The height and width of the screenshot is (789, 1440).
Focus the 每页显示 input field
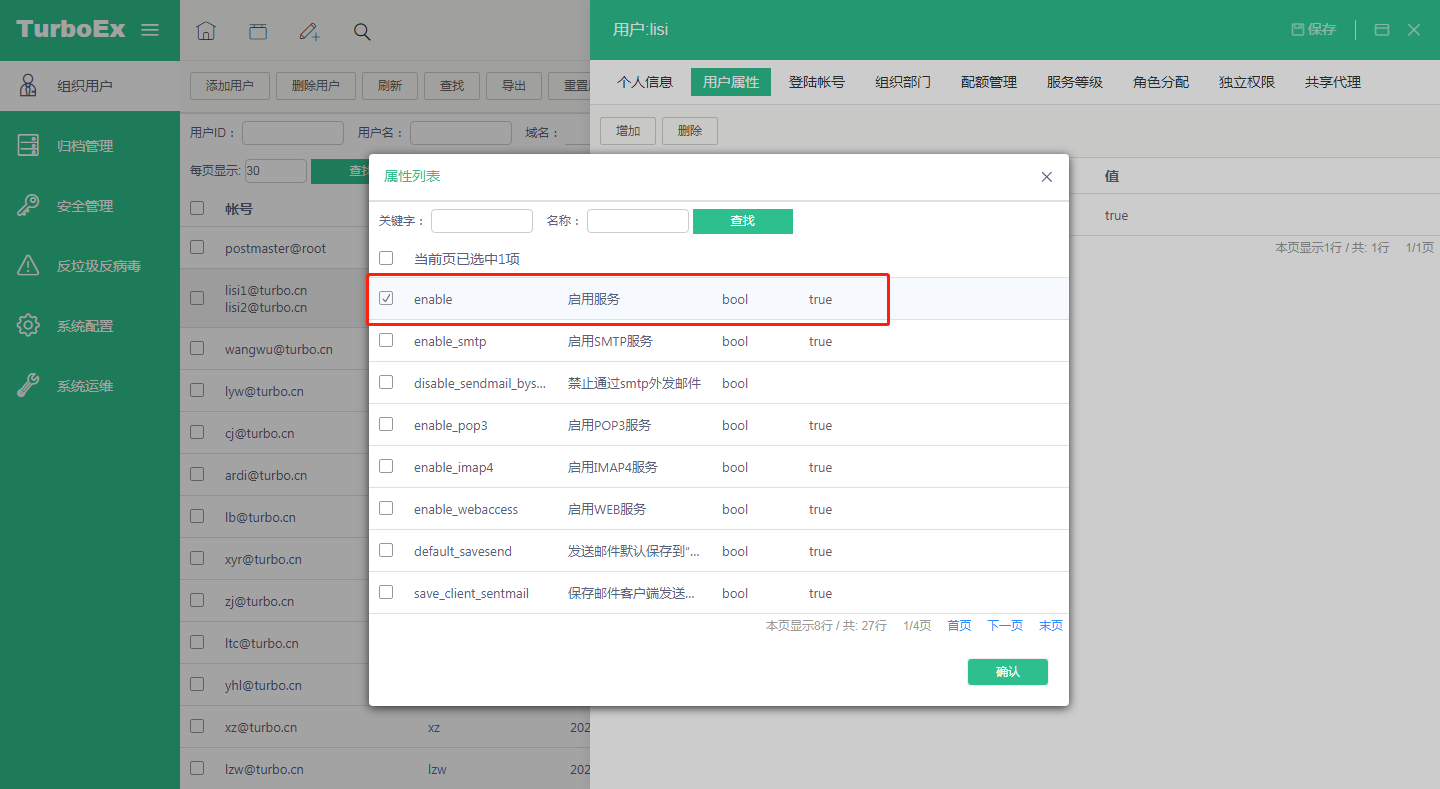point(276,171)
